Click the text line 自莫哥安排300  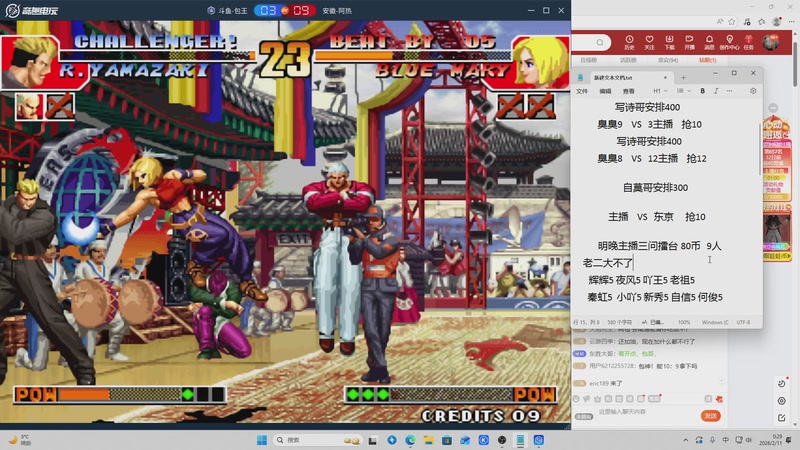pyautogui.click(x=655, y=188)
